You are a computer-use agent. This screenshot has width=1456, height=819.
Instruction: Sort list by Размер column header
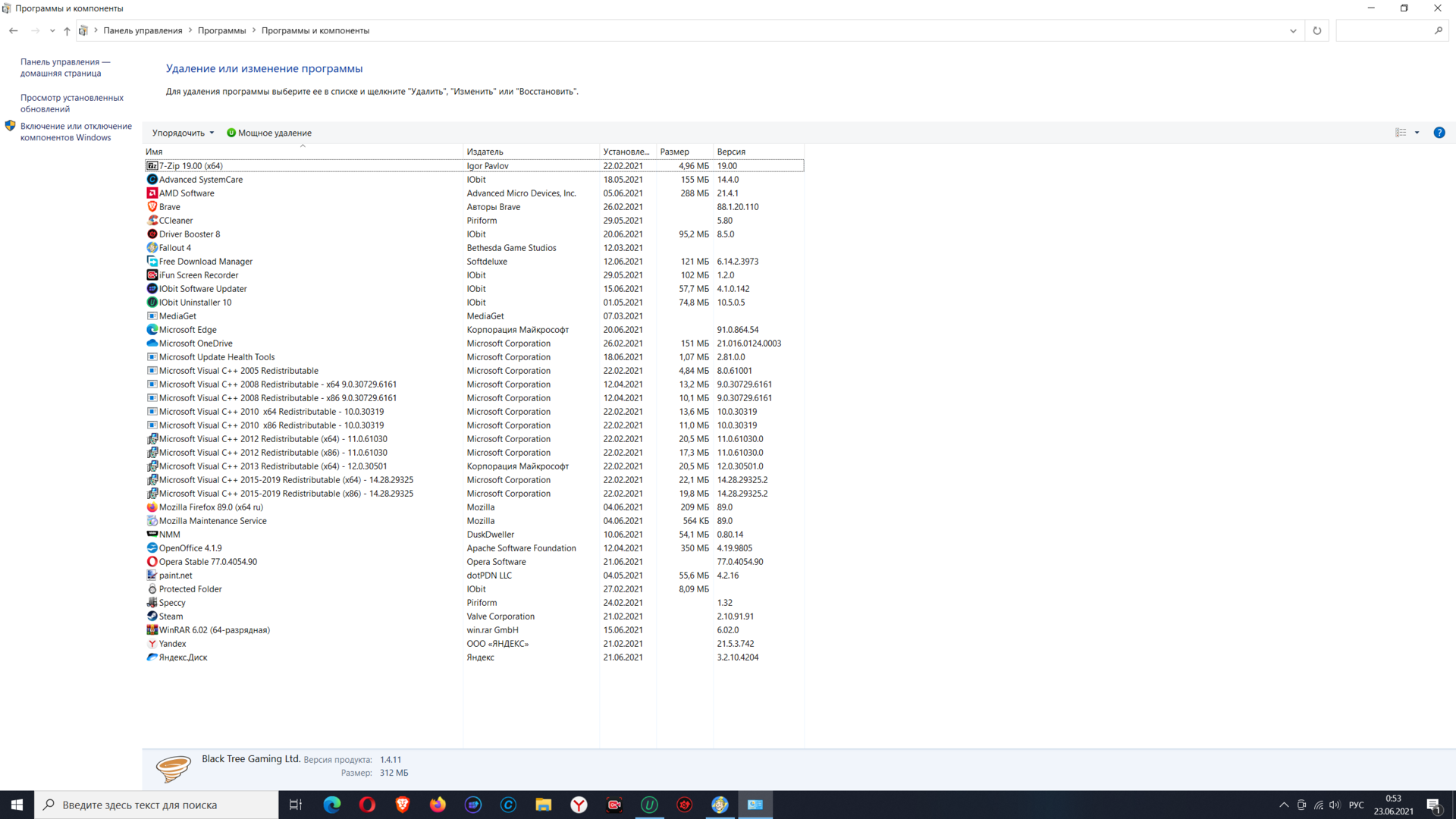click(x=674, y=152)
